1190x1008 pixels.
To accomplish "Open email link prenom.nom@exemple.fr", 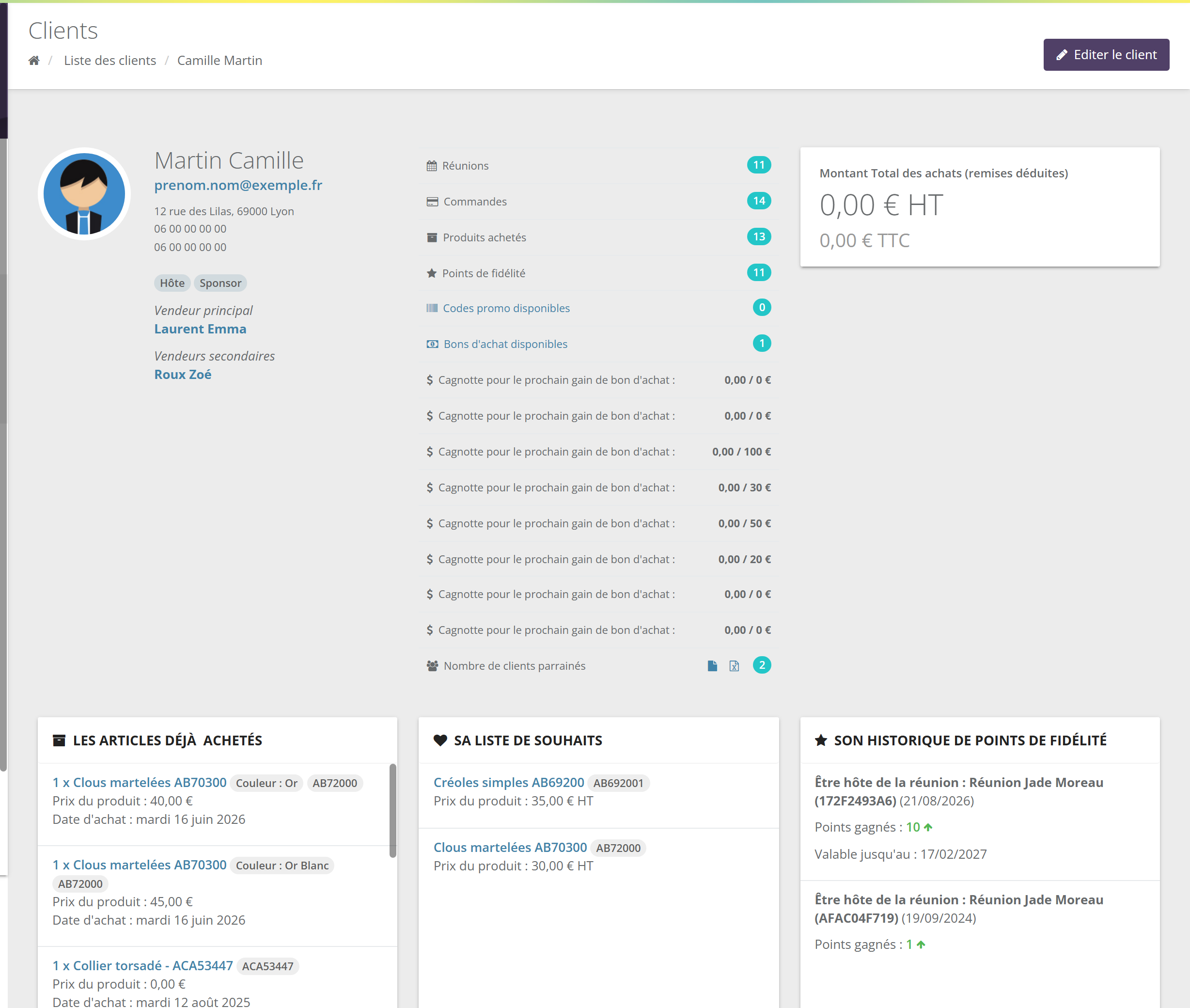I will tap(238, 185).
